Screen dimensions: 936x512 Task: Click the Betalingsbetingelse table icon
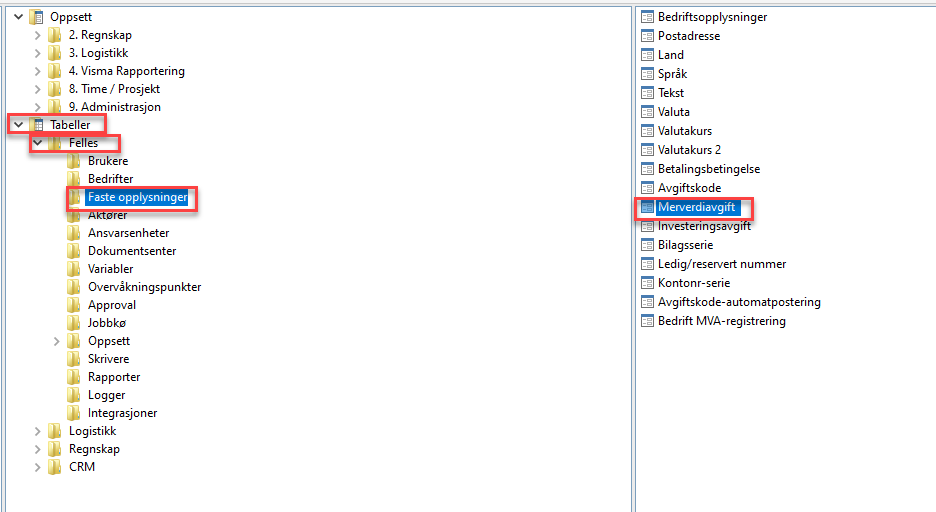pos(647,169)
